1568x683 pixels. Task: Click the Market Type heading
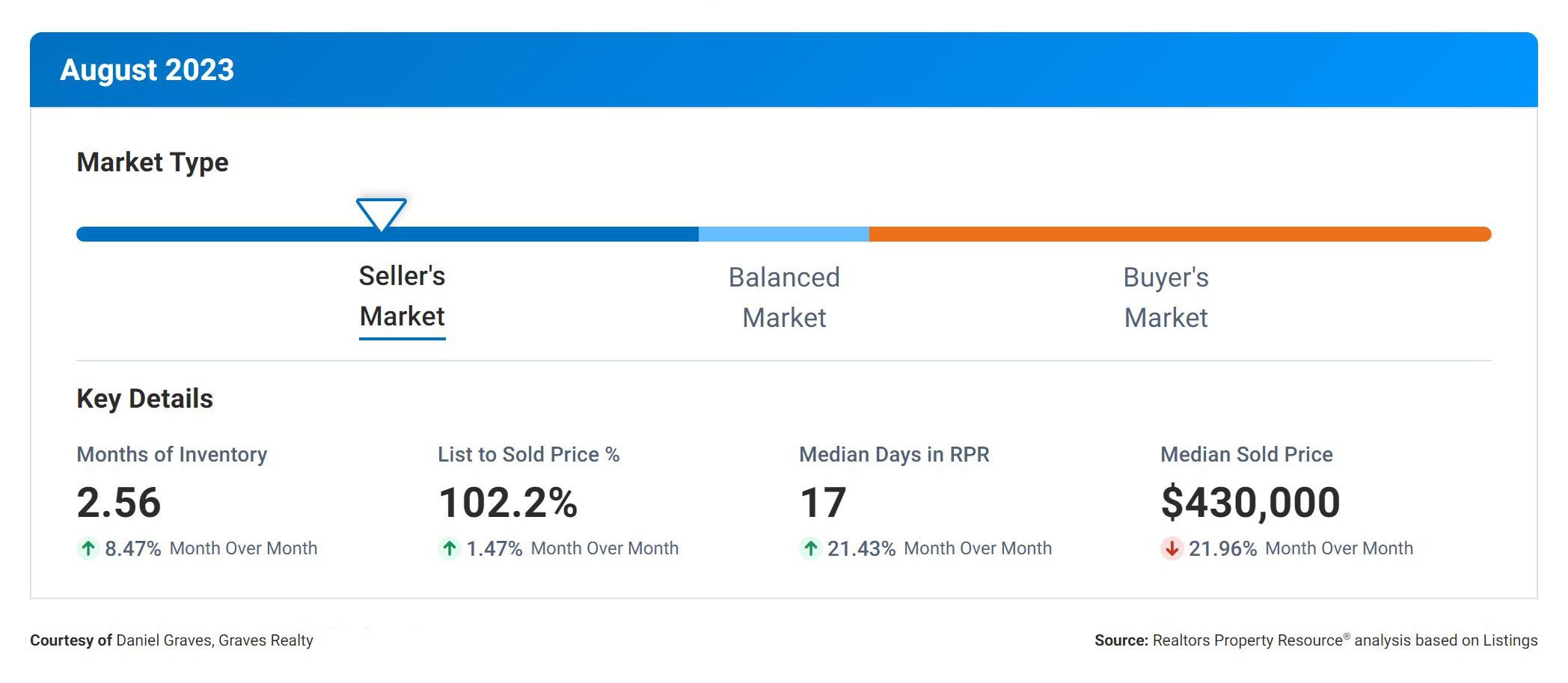pos(153,162)
